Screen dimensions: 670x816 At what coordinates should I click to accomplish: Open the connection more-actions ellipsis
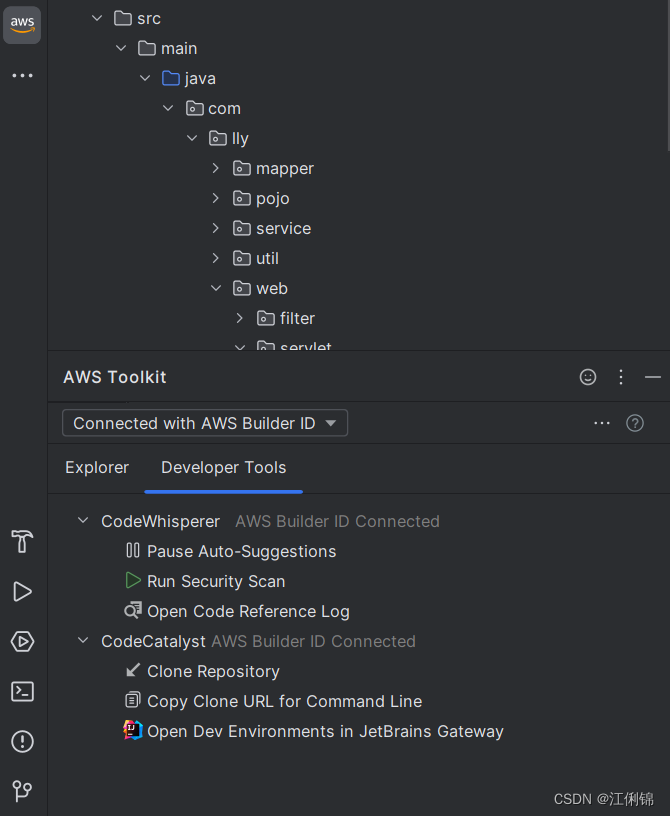[x=602, y=423]
